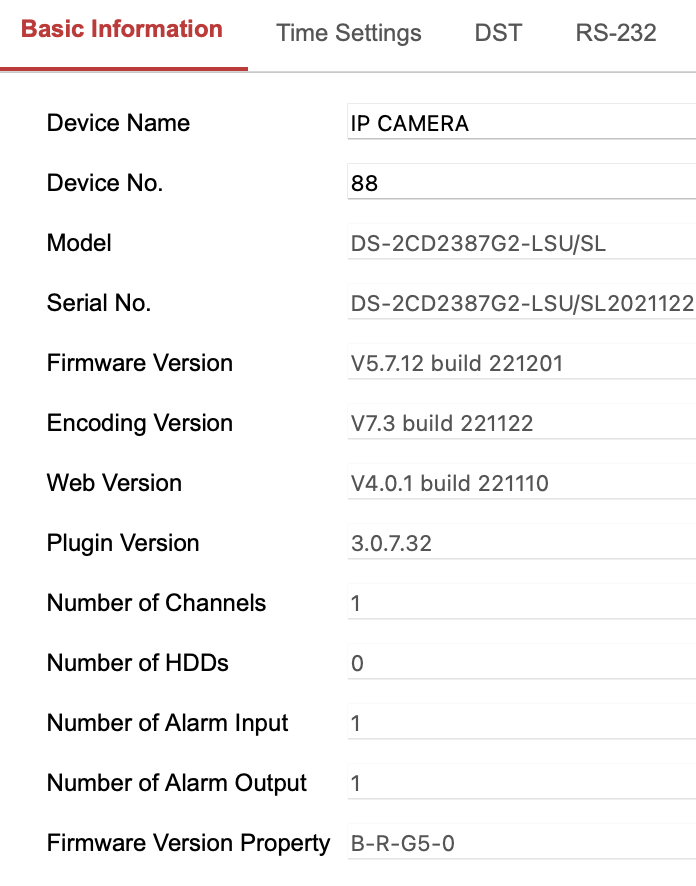Open the DST tab
Screen dimensions: 696x886
tap(498, 33)
